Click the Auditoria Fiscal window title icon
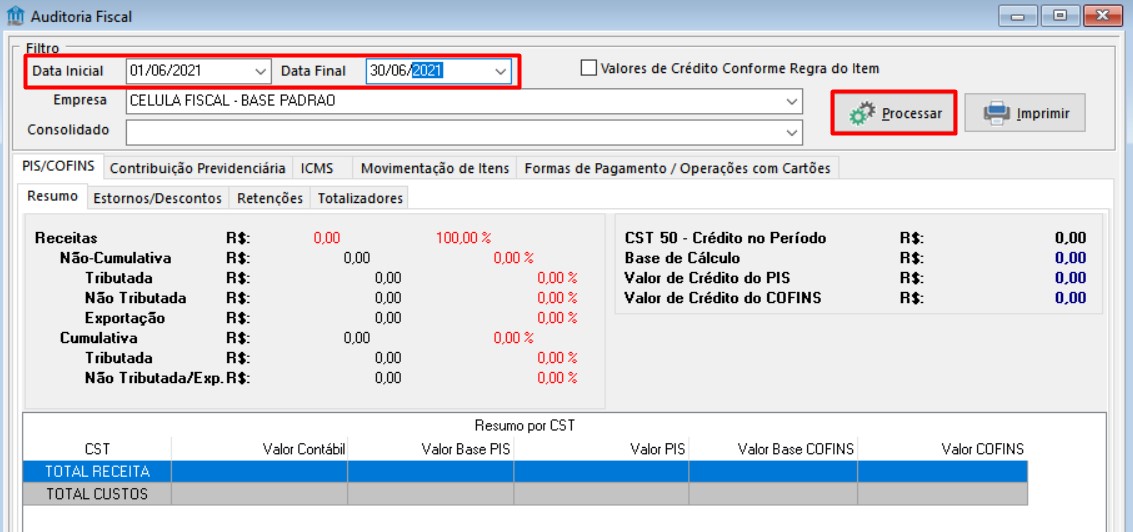This screenshot has height=532, width=1133. coord(14,15)
